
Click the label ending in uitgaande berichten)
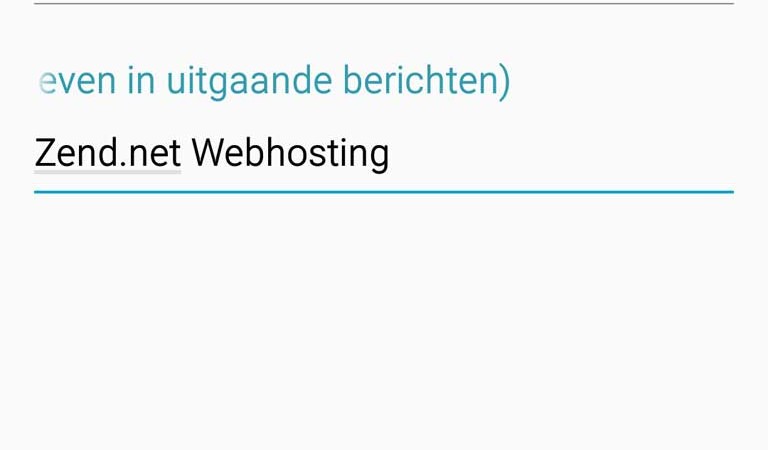tap(274, 81)
